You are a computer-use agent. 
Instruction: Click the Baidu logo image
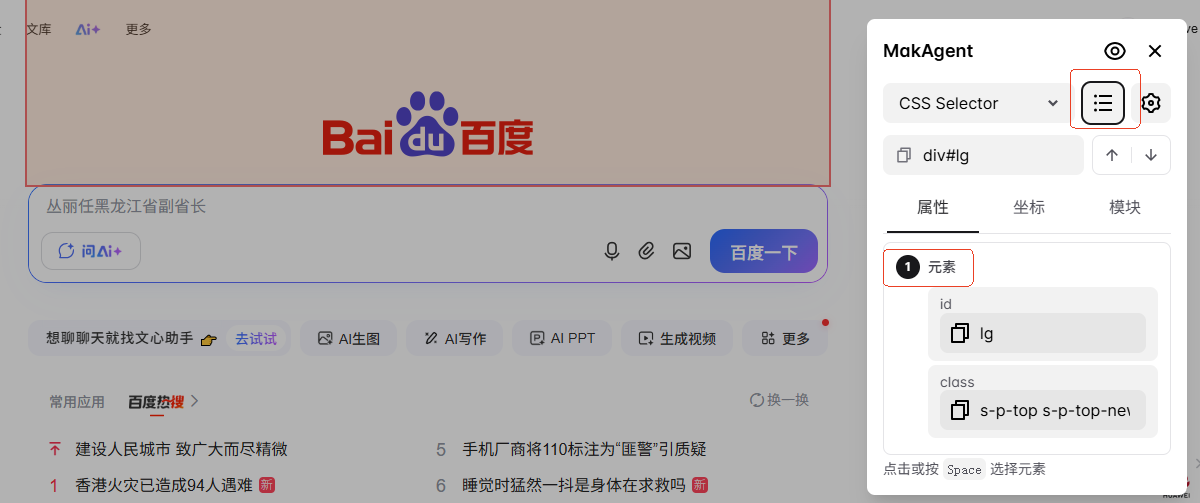[x=427, y=125]
